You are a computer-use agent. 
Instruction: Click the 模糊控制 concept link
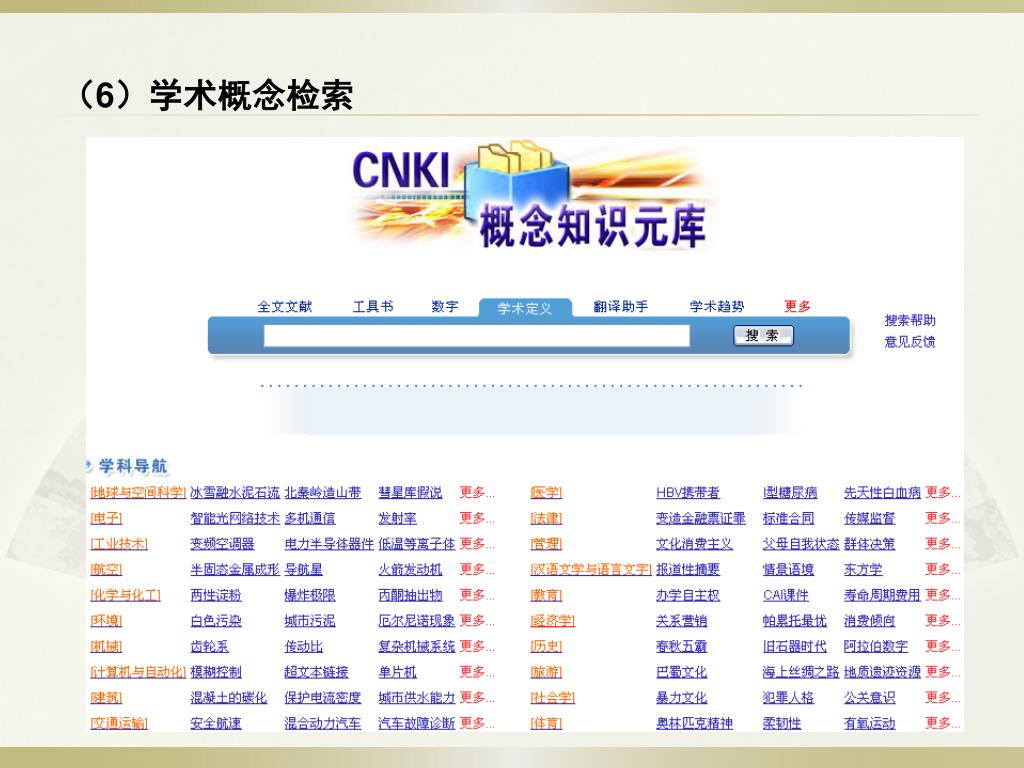coord(216,672)
